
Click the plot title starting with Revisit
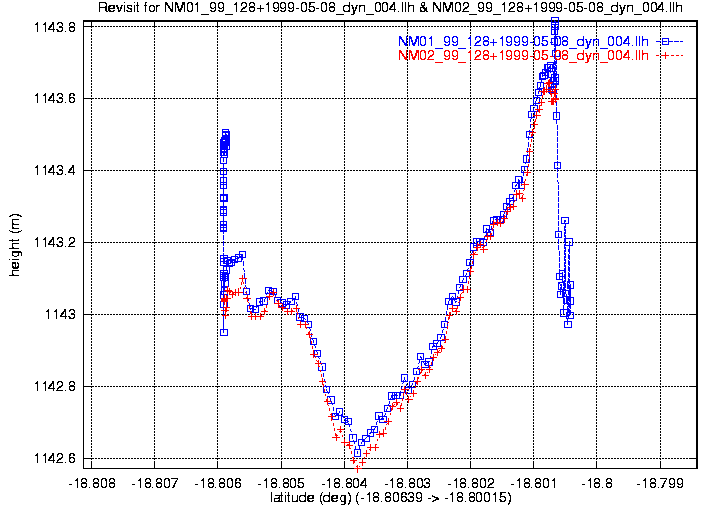[x=391, y=8]
